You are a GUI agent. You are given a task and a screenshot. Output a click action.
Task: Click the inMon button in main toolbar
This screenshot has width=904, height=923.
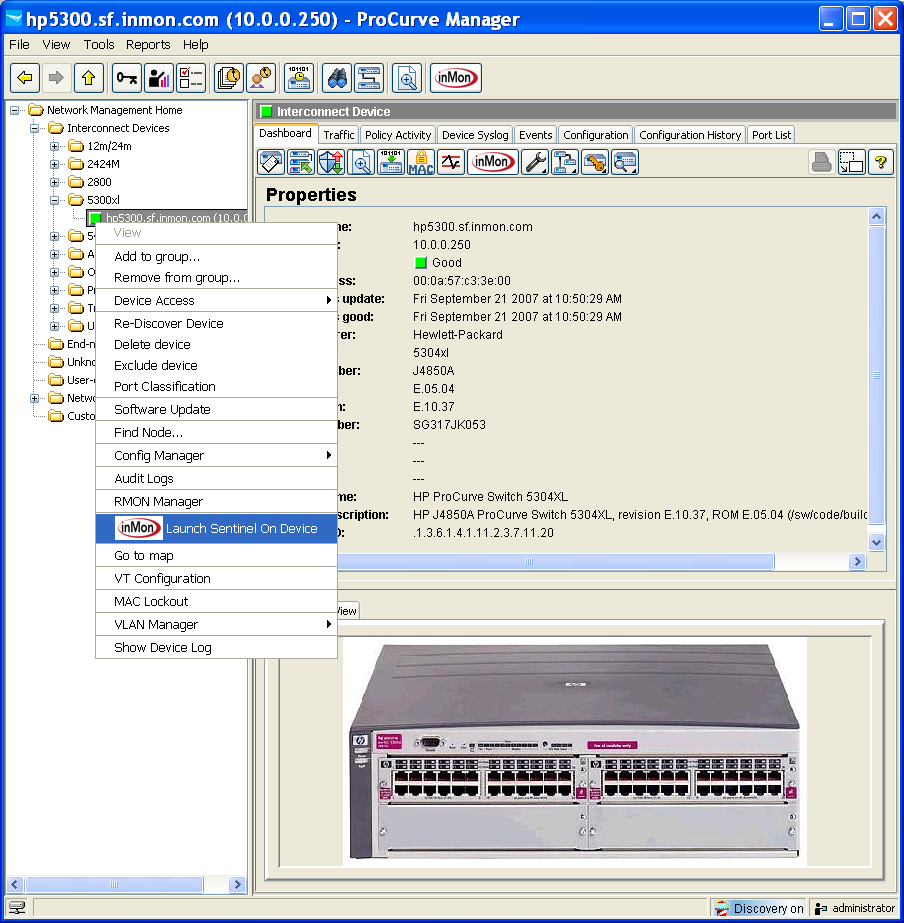456,78
